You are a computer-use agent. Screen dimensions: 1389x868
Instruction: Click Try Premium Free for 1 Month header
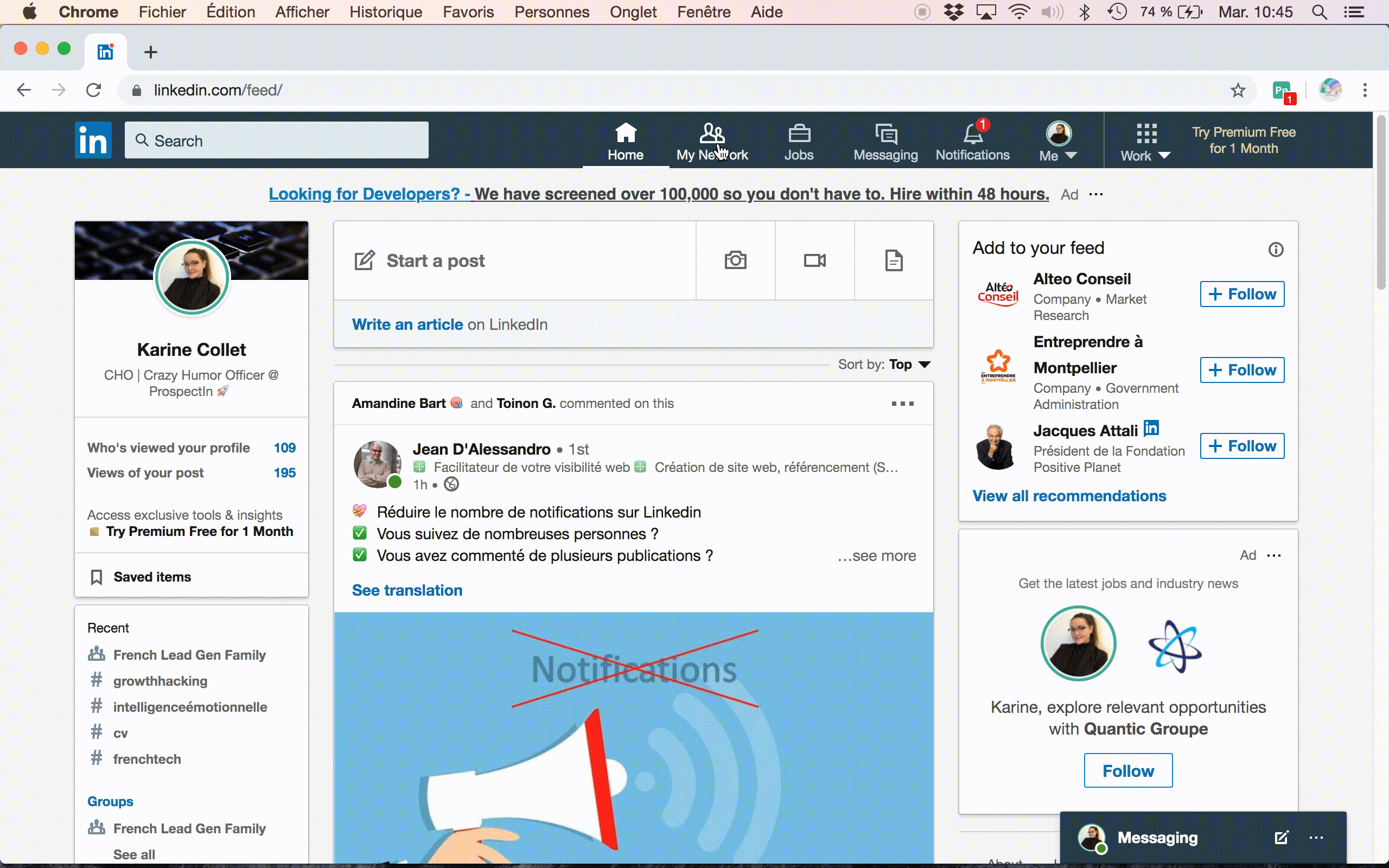(1243, 140)
